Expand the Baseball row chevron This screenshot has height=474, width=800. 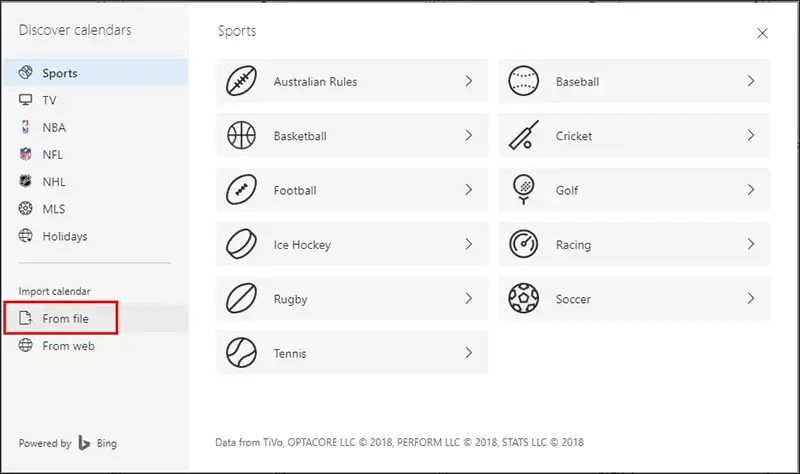pos(751,81)
